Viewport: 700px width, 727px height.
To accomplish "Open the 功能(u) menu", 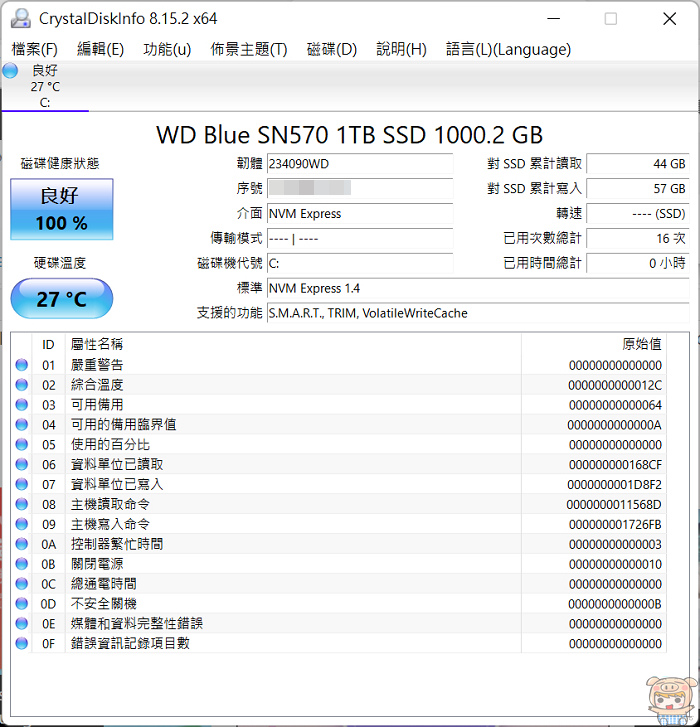I will [167, 49].
